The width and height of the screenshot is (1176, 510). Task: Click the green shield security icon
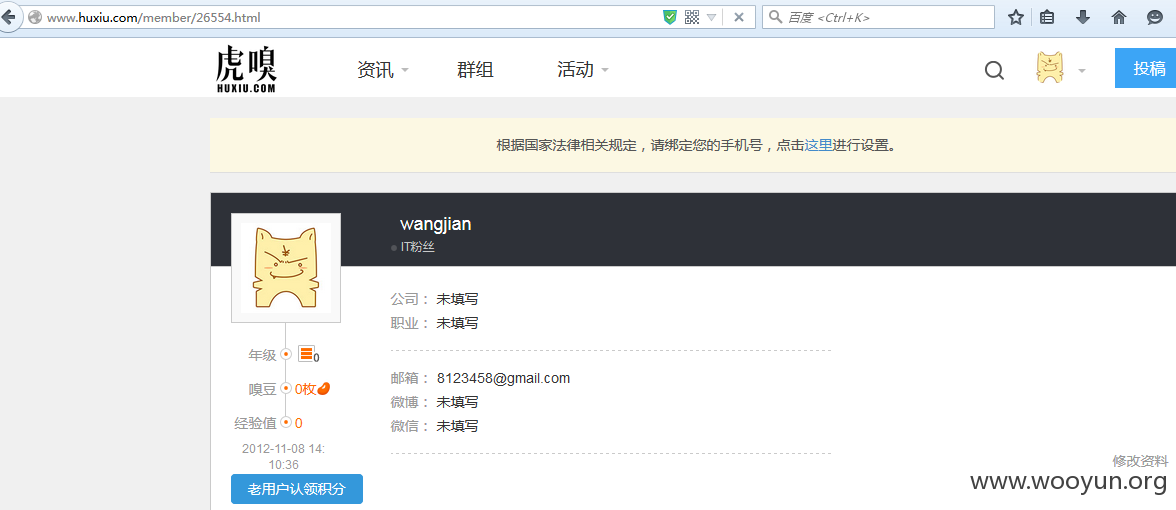click(670, 16)
